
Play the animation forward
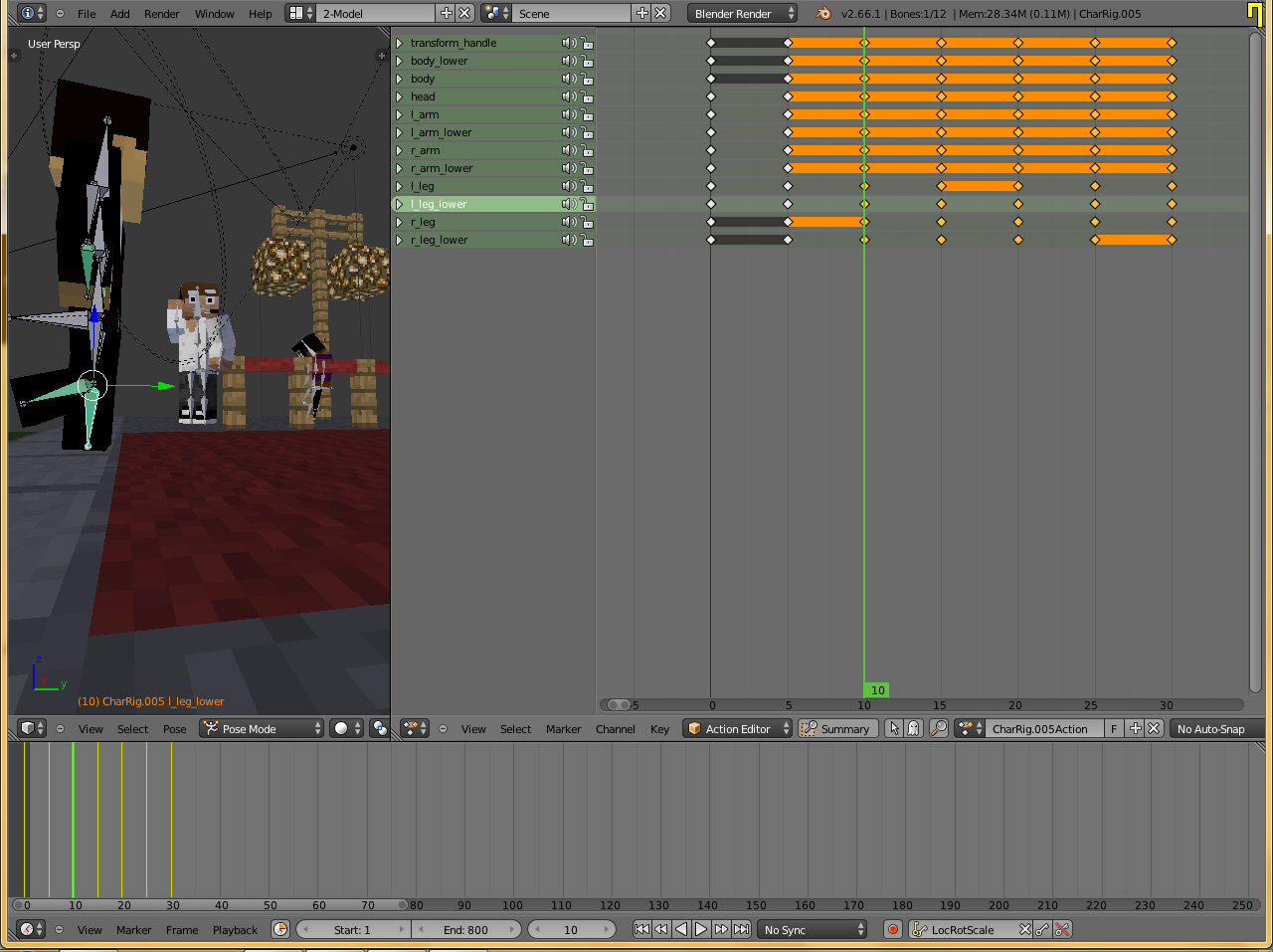point(701,929)
